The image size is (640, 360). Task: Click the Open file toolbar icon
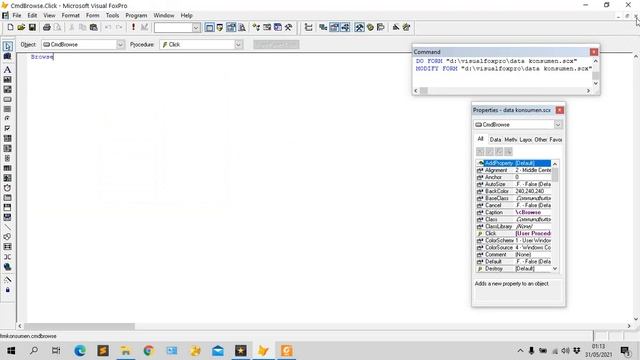[x=21, y=27]
